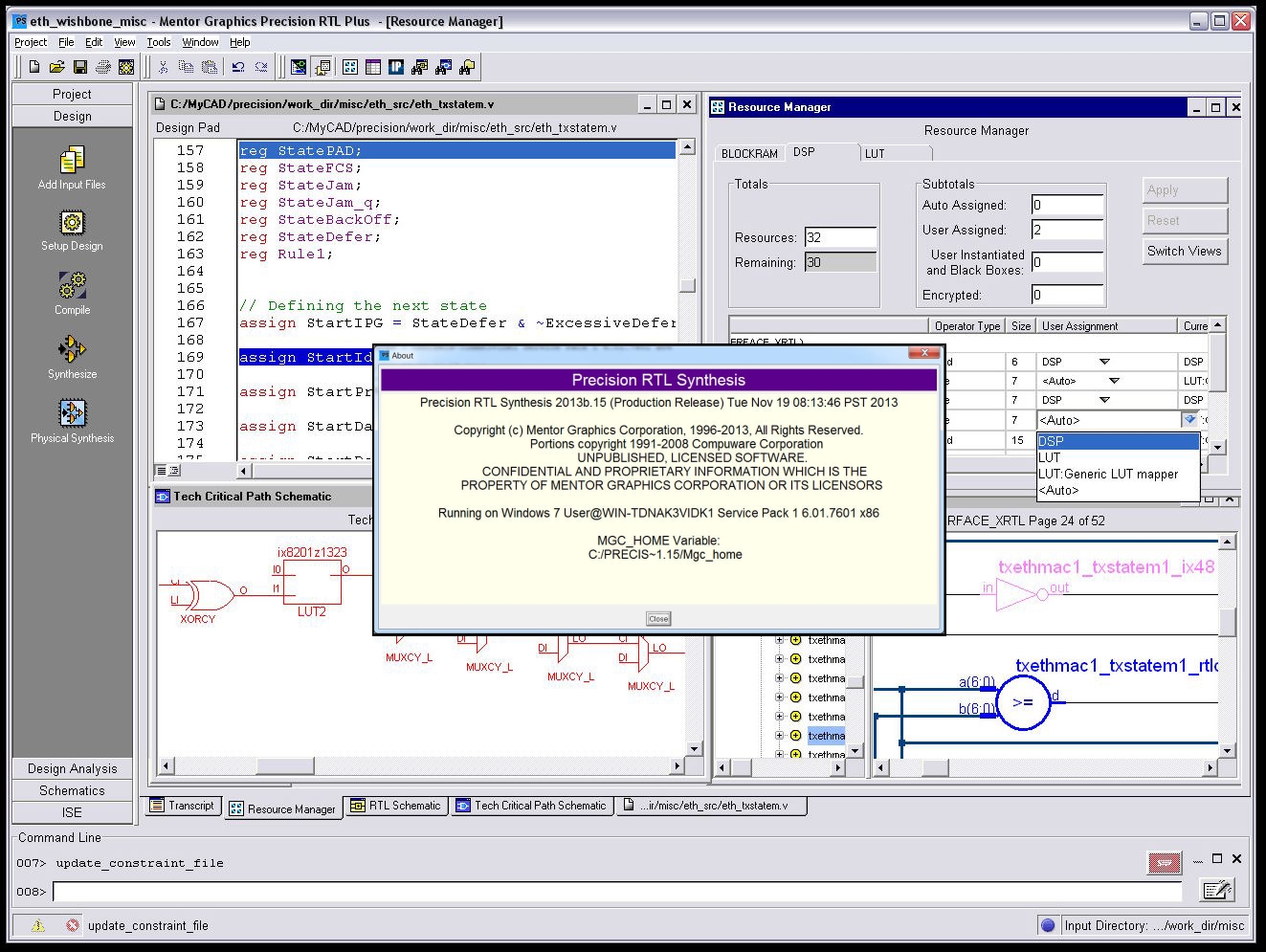The height and width of the screenshot is (952, 1266).
Task: Choose <Auto> in the open dropdown list
Action: point(1118,490)
